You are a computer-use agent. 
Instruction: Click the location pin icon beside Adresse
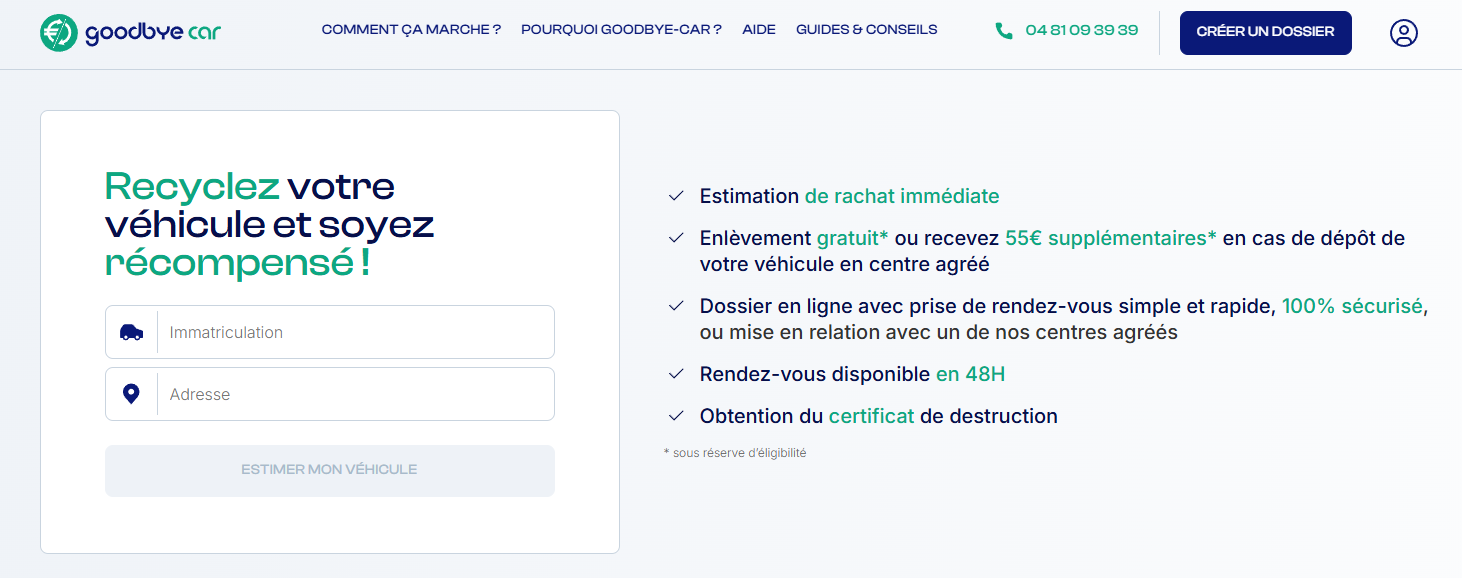tap(131, 394)
